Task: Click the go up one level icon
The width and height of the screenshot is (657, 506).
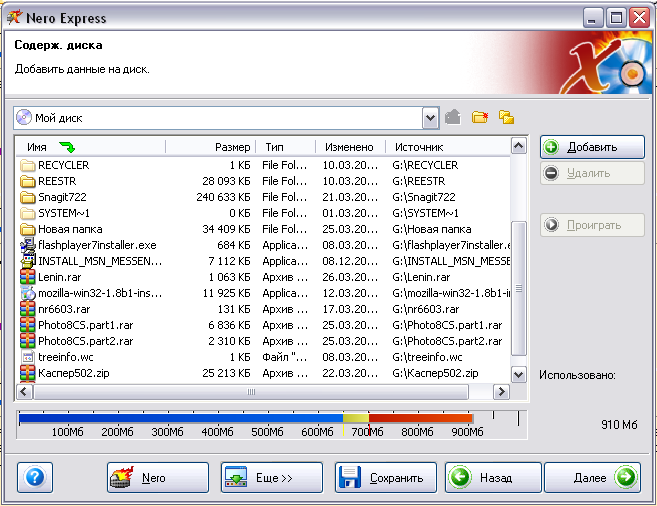Action: coord(453,117)
